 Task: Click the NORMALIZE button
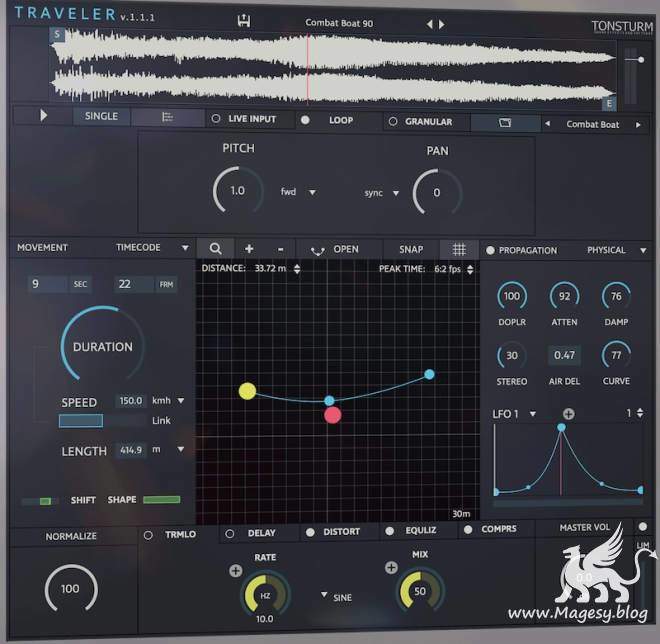tap(71, 536)
